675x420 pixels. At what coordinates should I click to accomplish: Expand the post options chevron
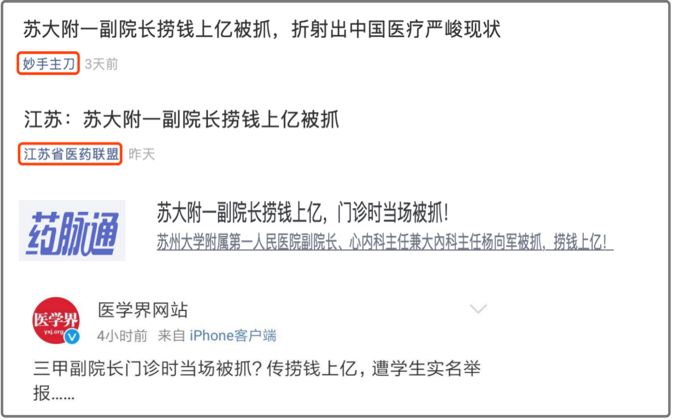[x=478, y=309]
